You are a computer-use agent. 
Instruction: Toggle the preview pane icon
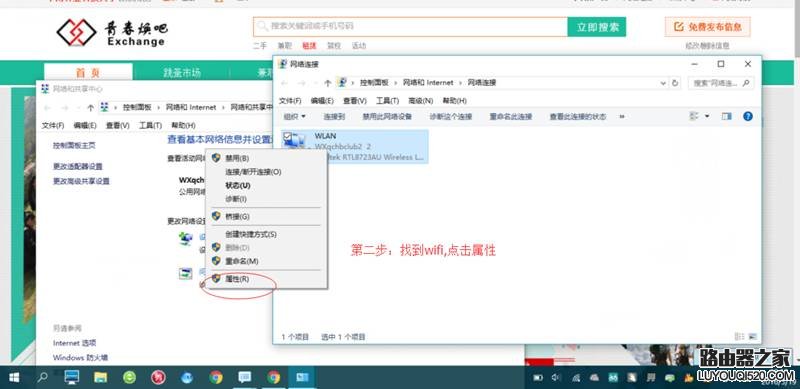coord(727,116)
